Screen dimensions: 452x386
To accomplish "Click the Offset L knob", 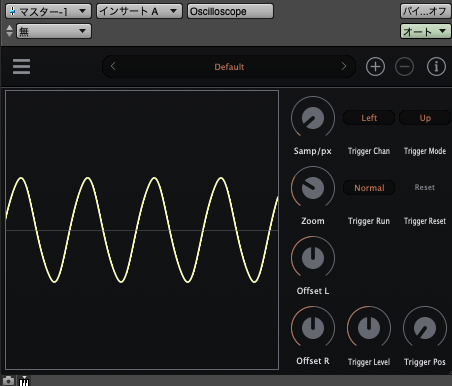I will pyautogui.click(x=313, y=258).
